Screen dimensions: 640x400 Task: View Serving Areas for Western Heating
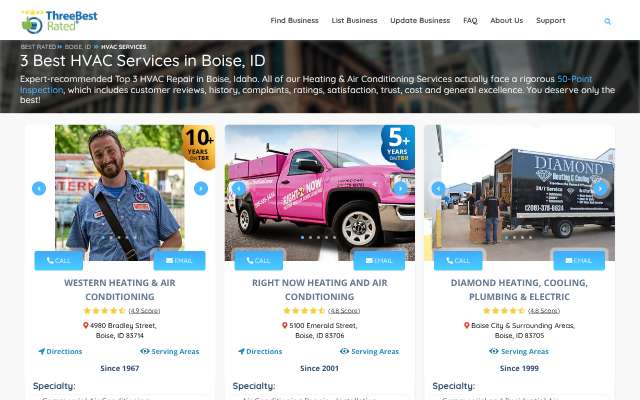pos(170,351)
